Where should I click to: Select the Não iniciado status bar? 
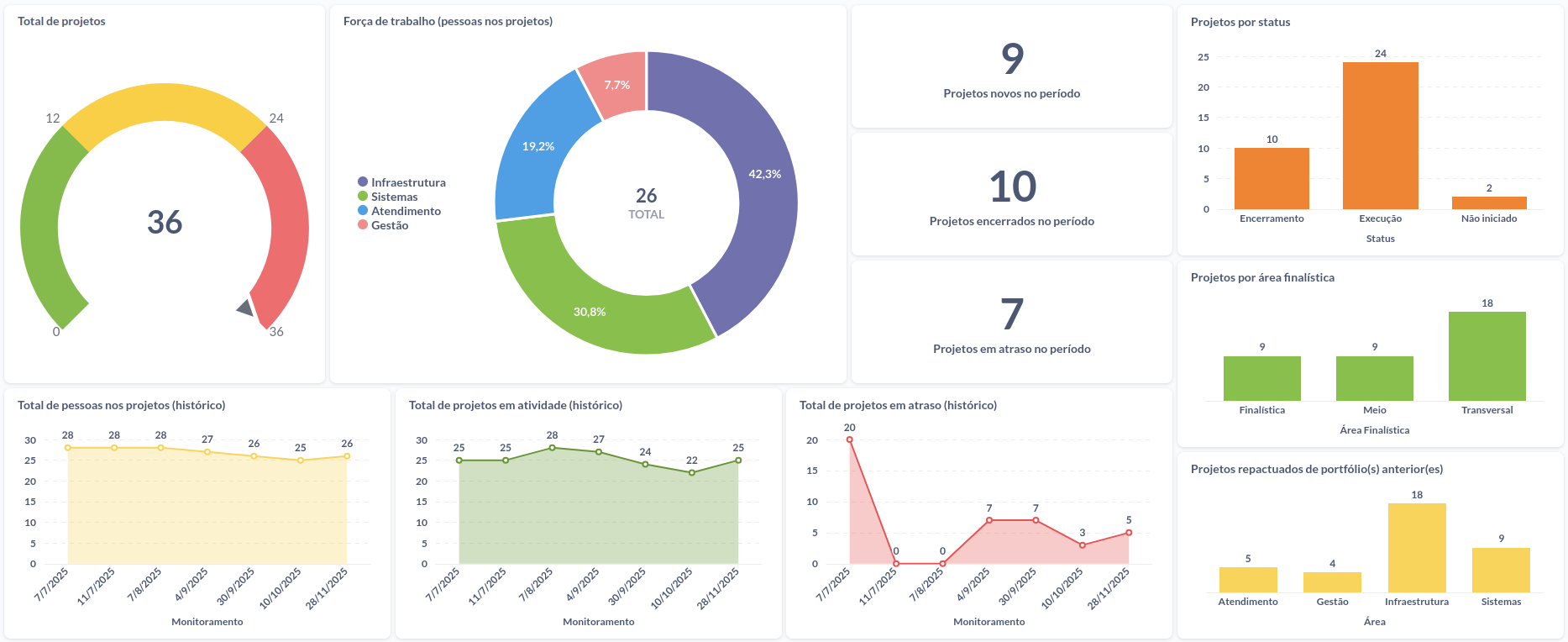tap(1488, 203)
